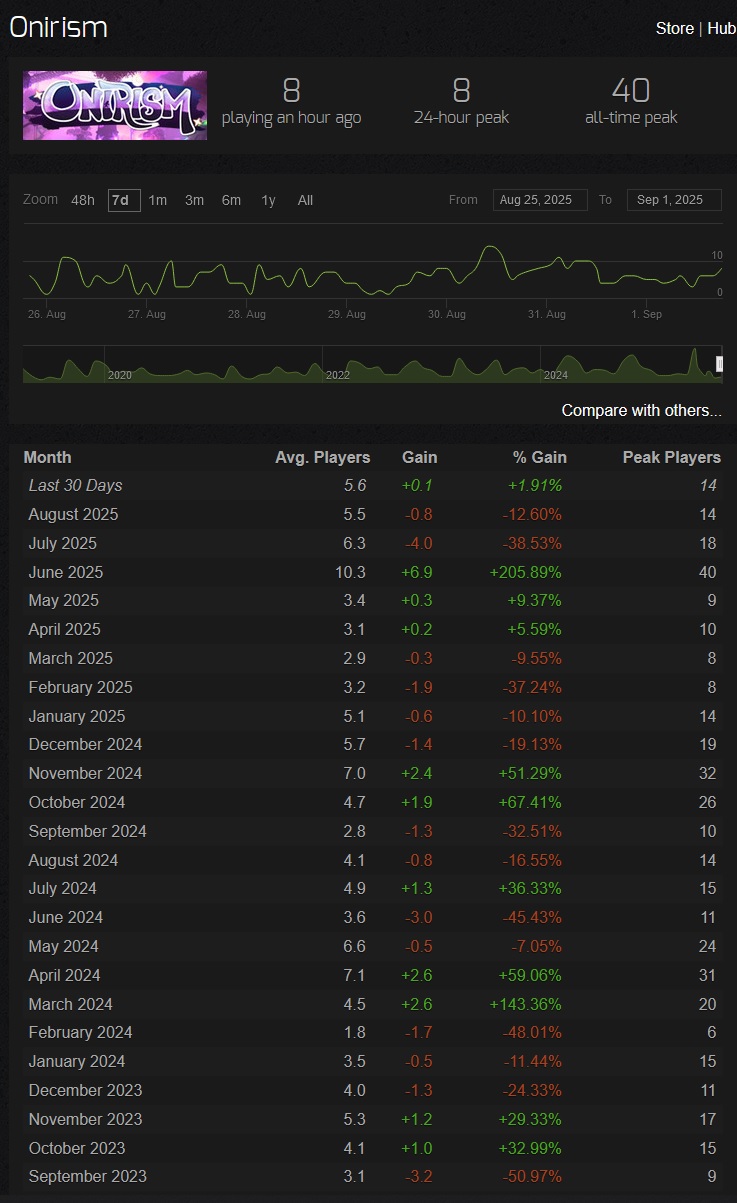Select the August 2025 row label
The image size is (737, 1203).
click(73, 514)
